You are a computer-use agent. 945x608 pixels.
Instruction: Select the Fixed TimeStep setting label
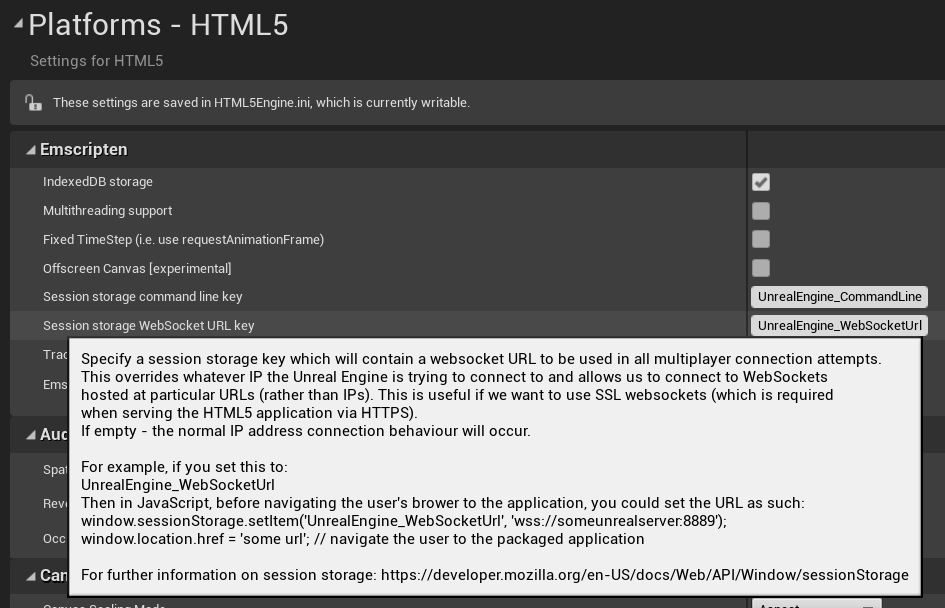[183, 240]
